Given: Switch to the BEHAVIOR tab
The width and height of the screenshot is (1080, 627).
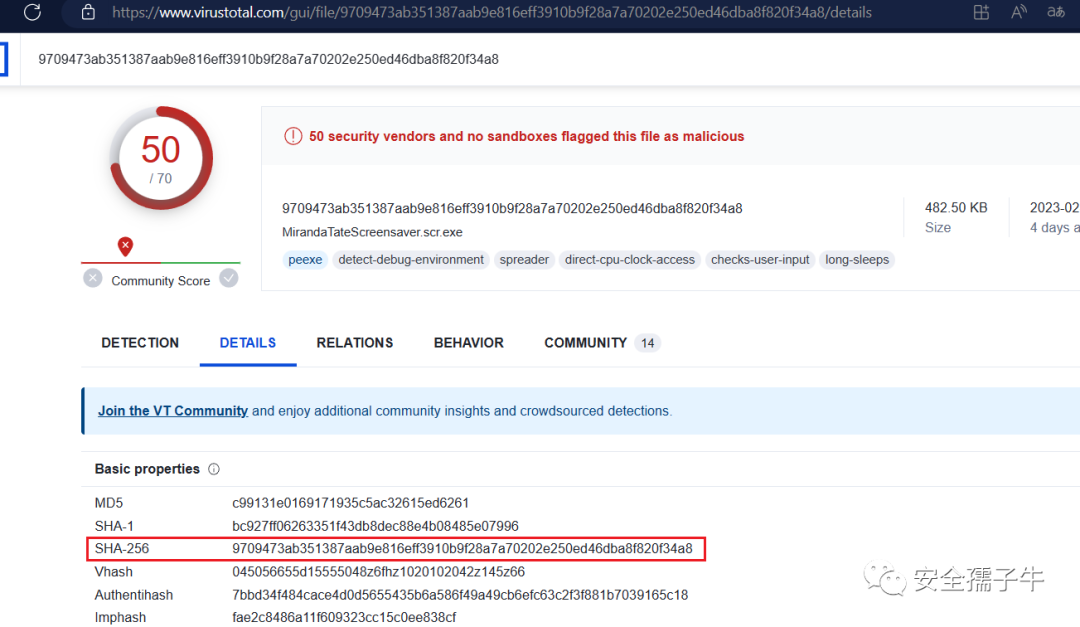Looking at the screenshot, I should (x=468, y=343).
